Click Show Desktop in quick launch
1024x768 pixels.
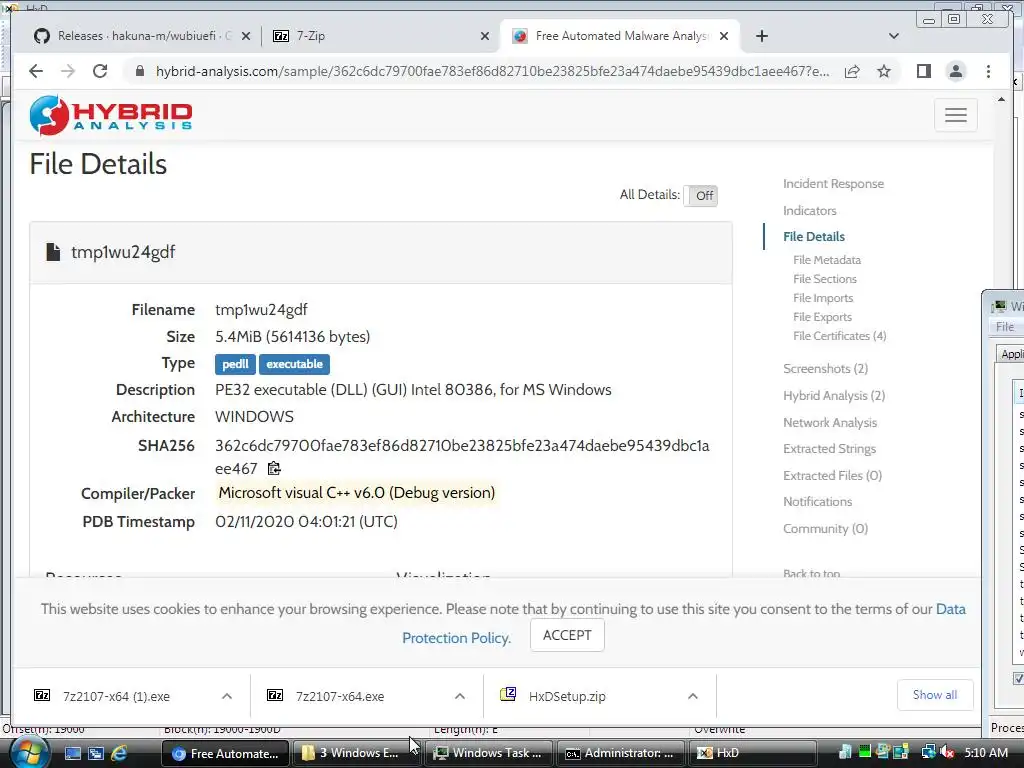[x=72, y=753]
